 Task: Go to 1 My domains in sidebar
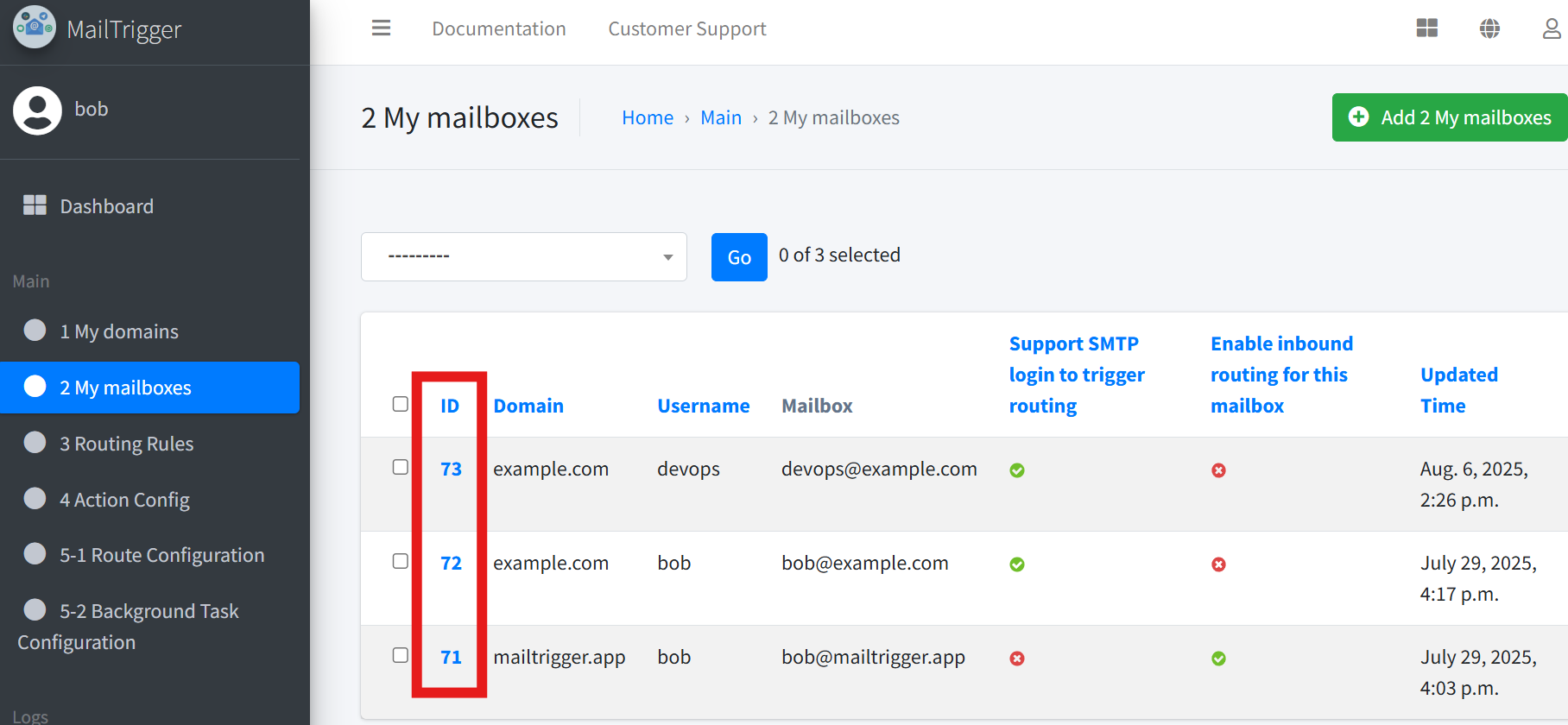(x=118, y=331)
